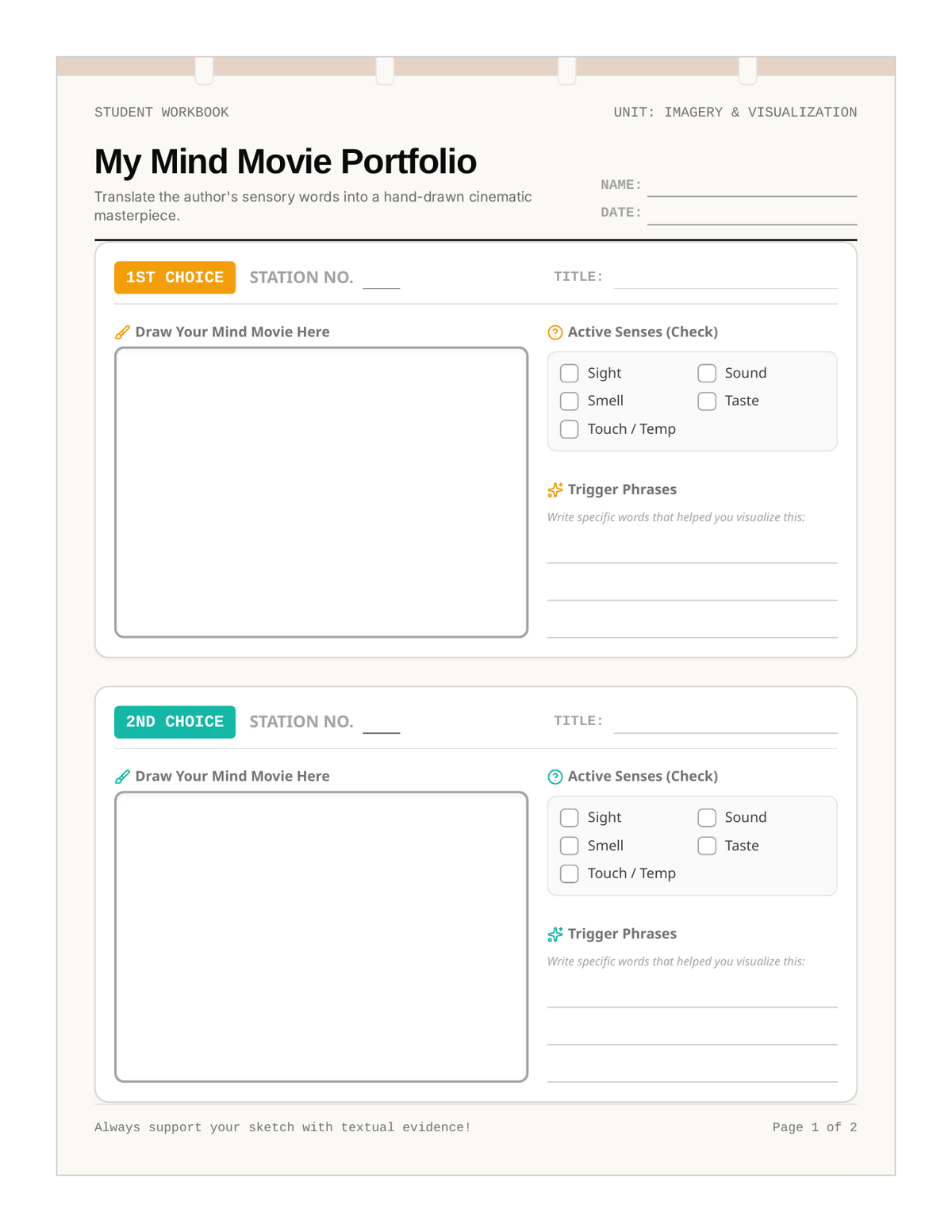Tick the Smell checkbox in 1st Choice
Image resolution: width=952 pixels, height=1232 pixels.
(x=570, y=401)
